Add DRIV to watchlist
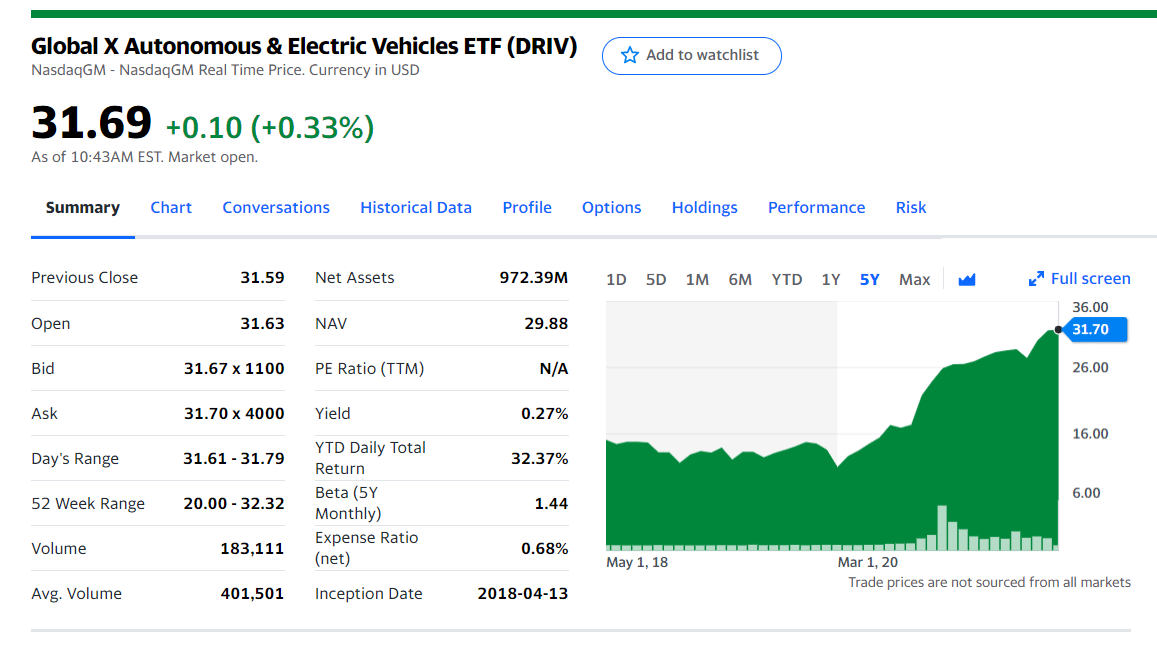The image size is (1157, 646). [x=691, y=55]
